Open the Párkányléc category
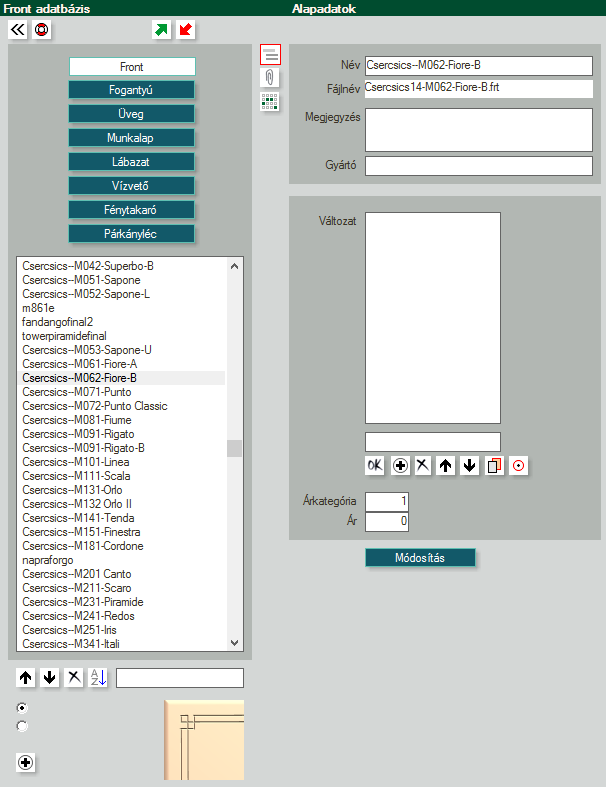Viewport: 606px width, 787px height. (x=132, y=234)
